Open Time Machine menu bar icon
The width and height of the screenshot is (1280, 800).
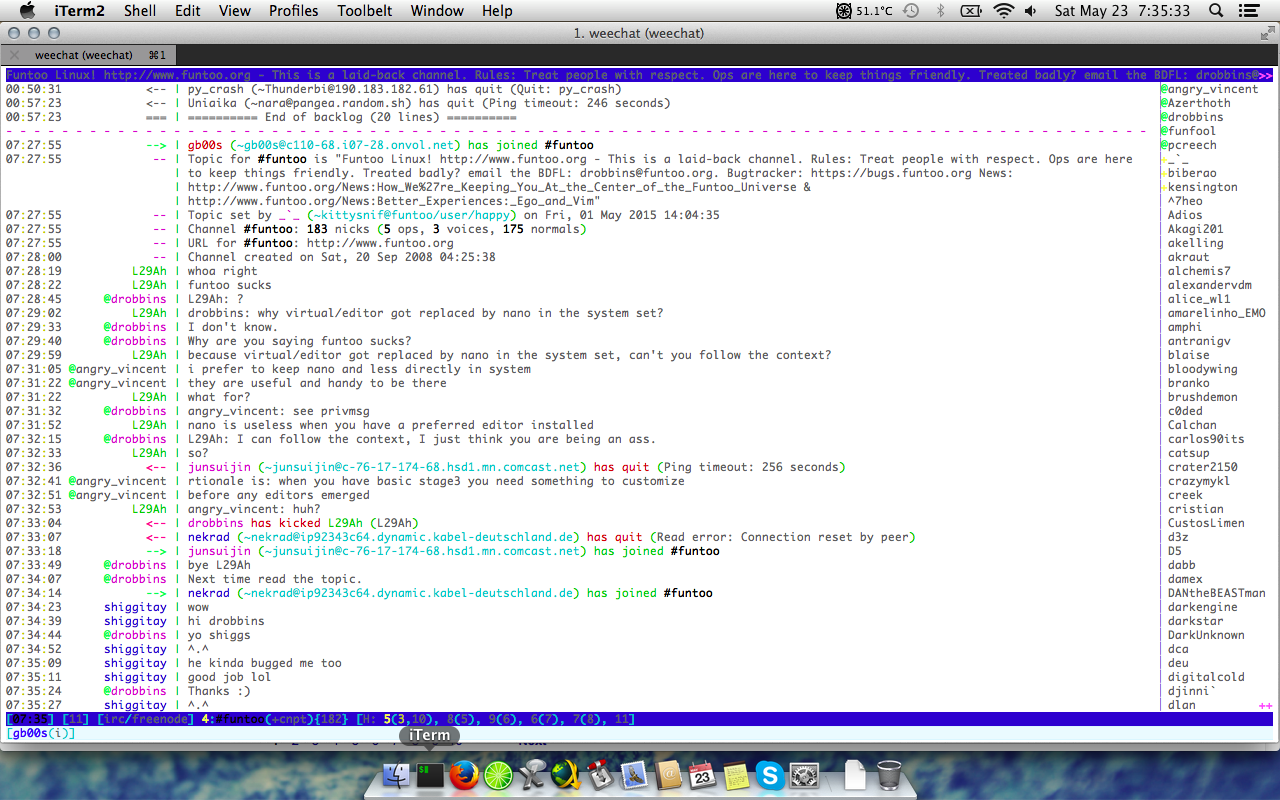pos(911,11)
